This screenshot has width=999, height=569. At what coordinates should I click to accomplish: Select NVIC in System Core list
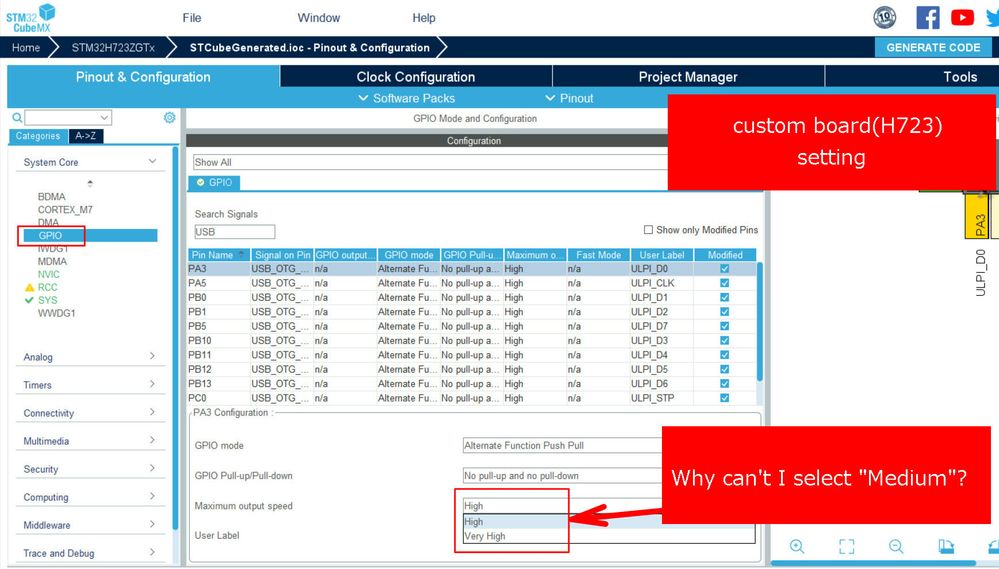(48, 274)
